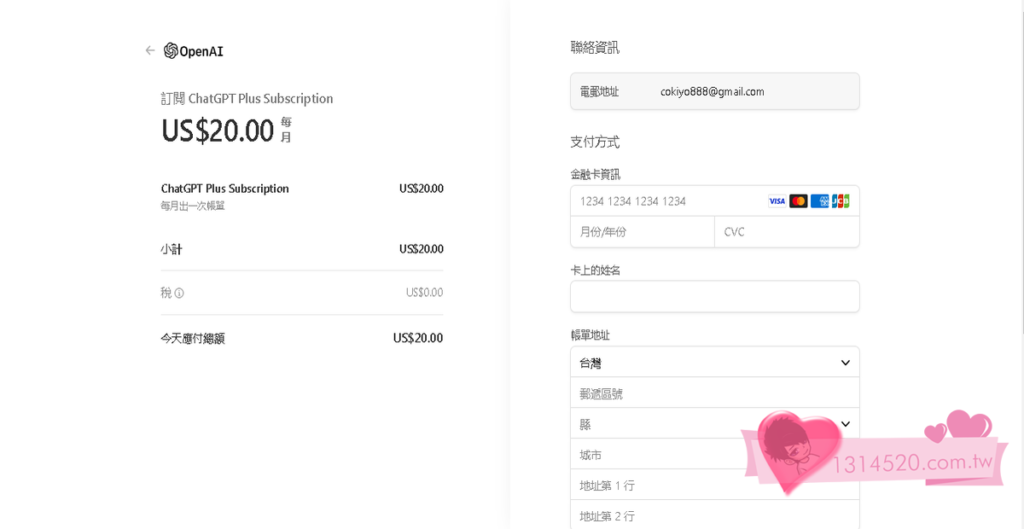This screenshot has height=529, width=1024.
Task: Click the 卡上的姓名 name field
Action: (x=714, y=296)
